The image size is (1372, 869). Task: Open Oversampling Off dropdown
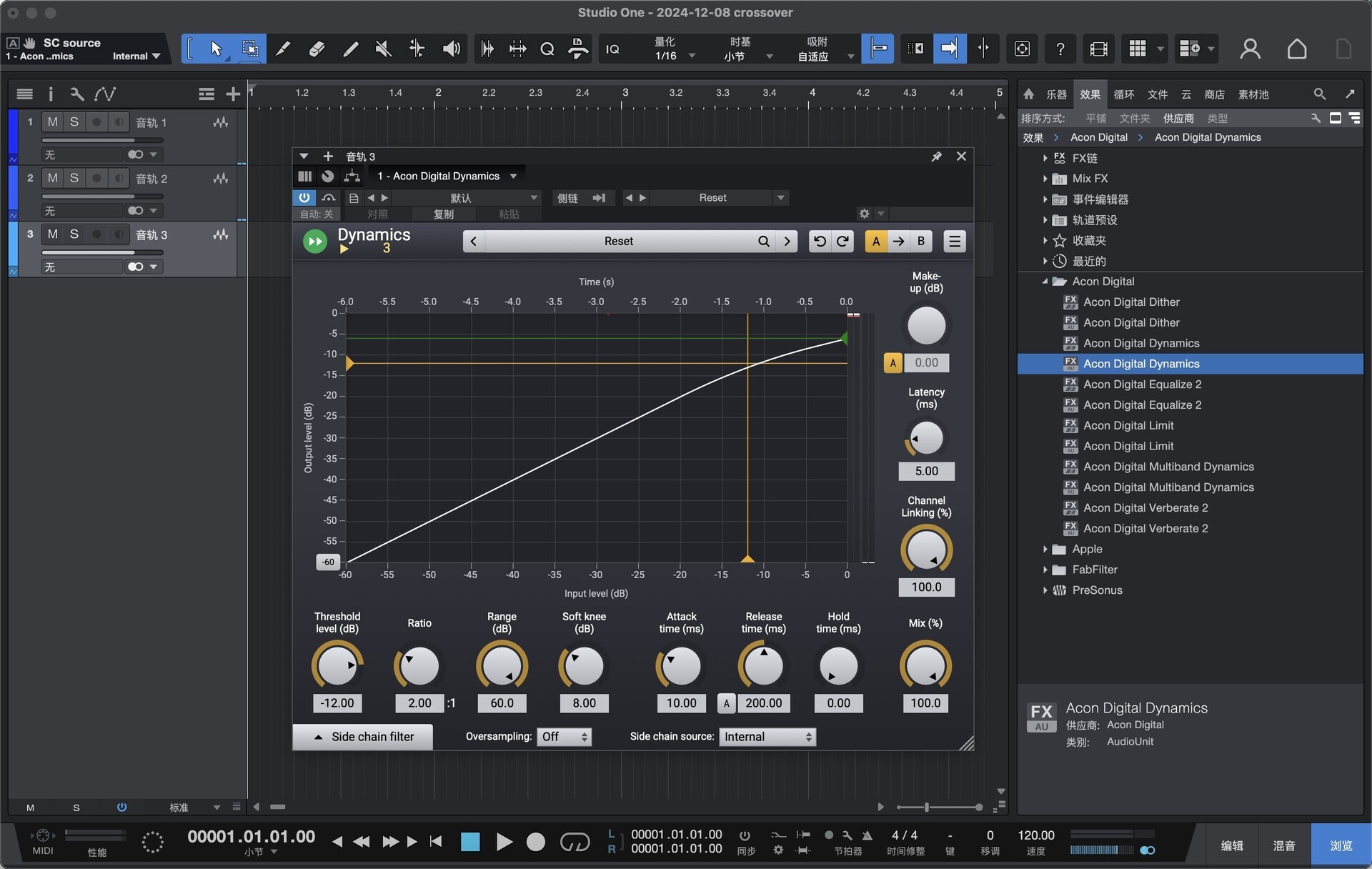coord(564,737)
